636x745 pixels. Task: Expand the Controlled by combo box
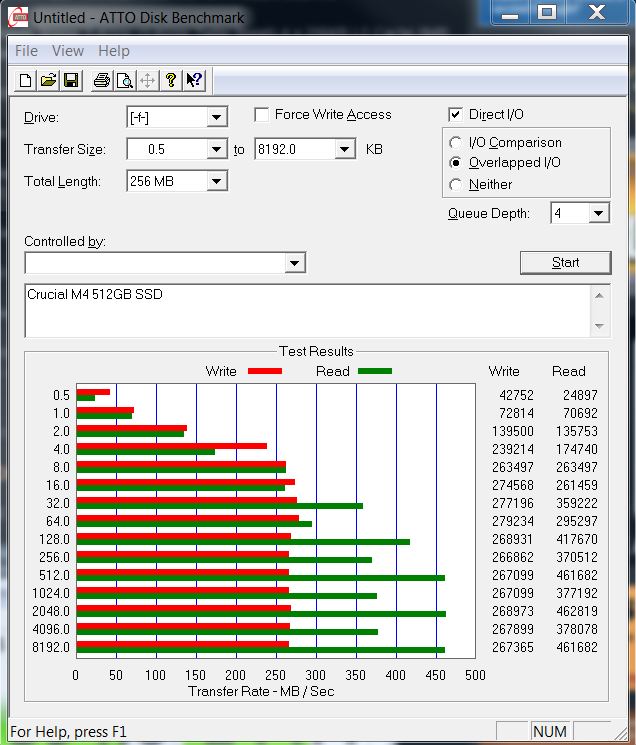(x=294, y=263)
